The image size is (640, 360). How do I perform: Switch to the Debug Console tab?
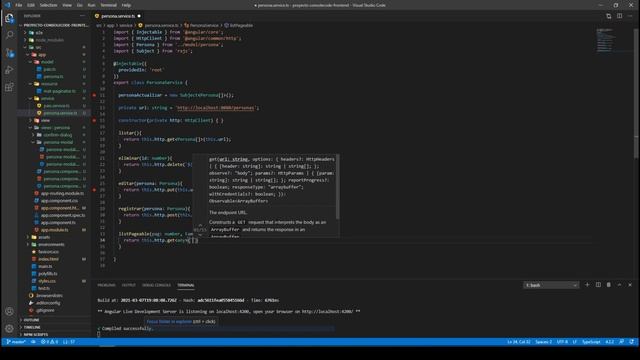tap(156, 285)
